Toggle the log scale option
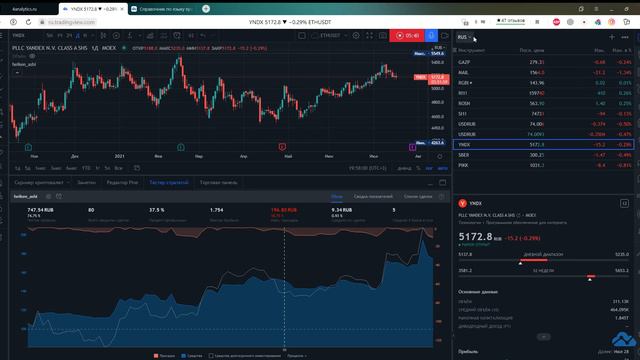The height and width of the screenshot is (360, 640). (429, 168)
